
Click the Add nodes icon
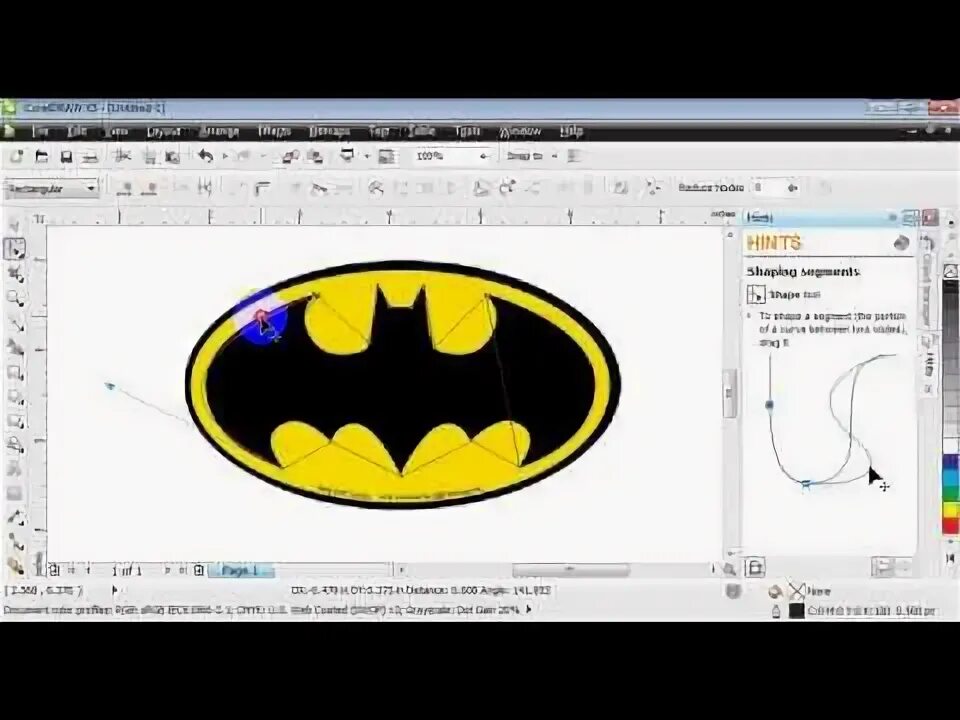(x=126, y=188)
